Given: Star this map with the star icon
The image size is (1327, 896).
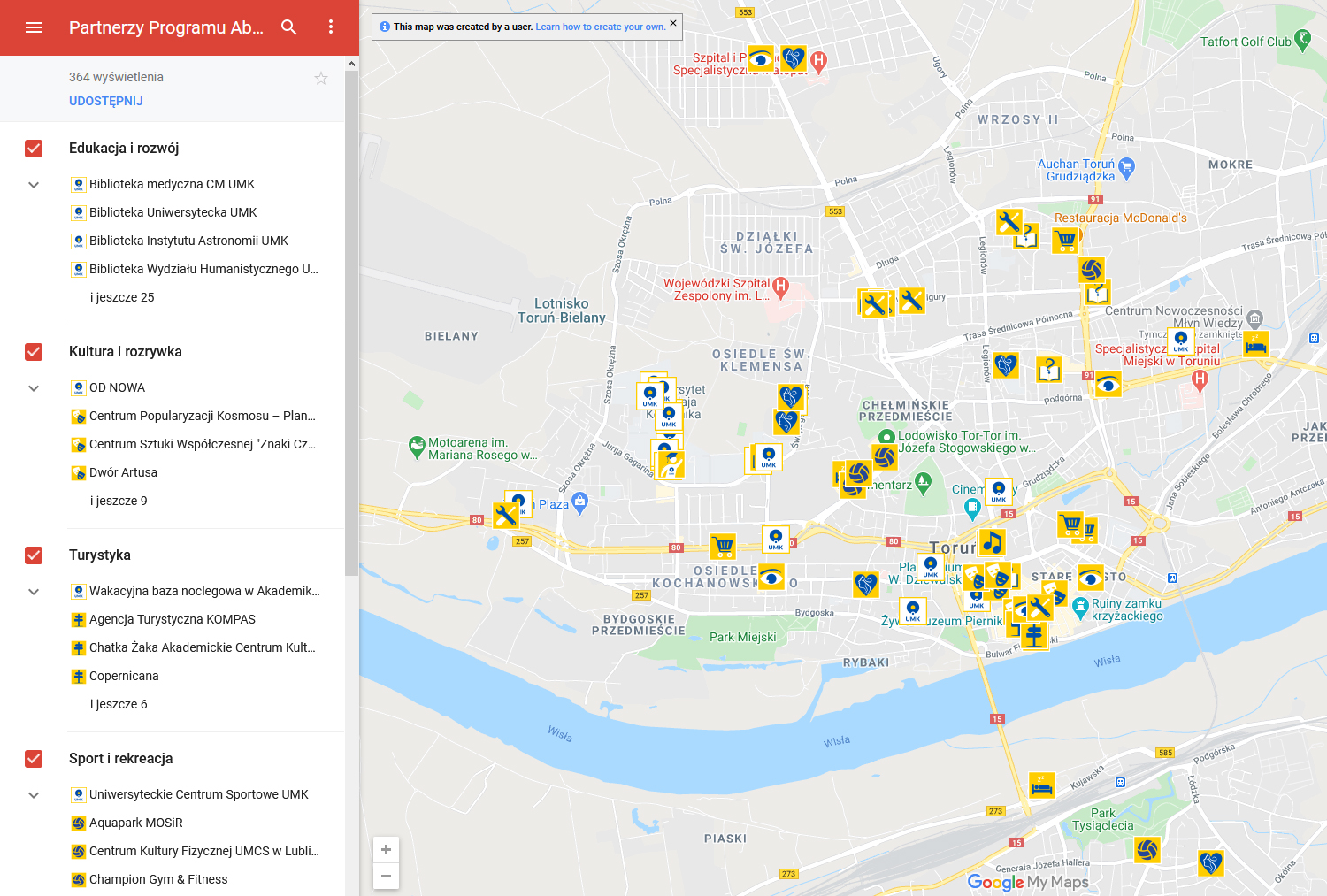Looking at the screenshot, I should click(321, 79).
